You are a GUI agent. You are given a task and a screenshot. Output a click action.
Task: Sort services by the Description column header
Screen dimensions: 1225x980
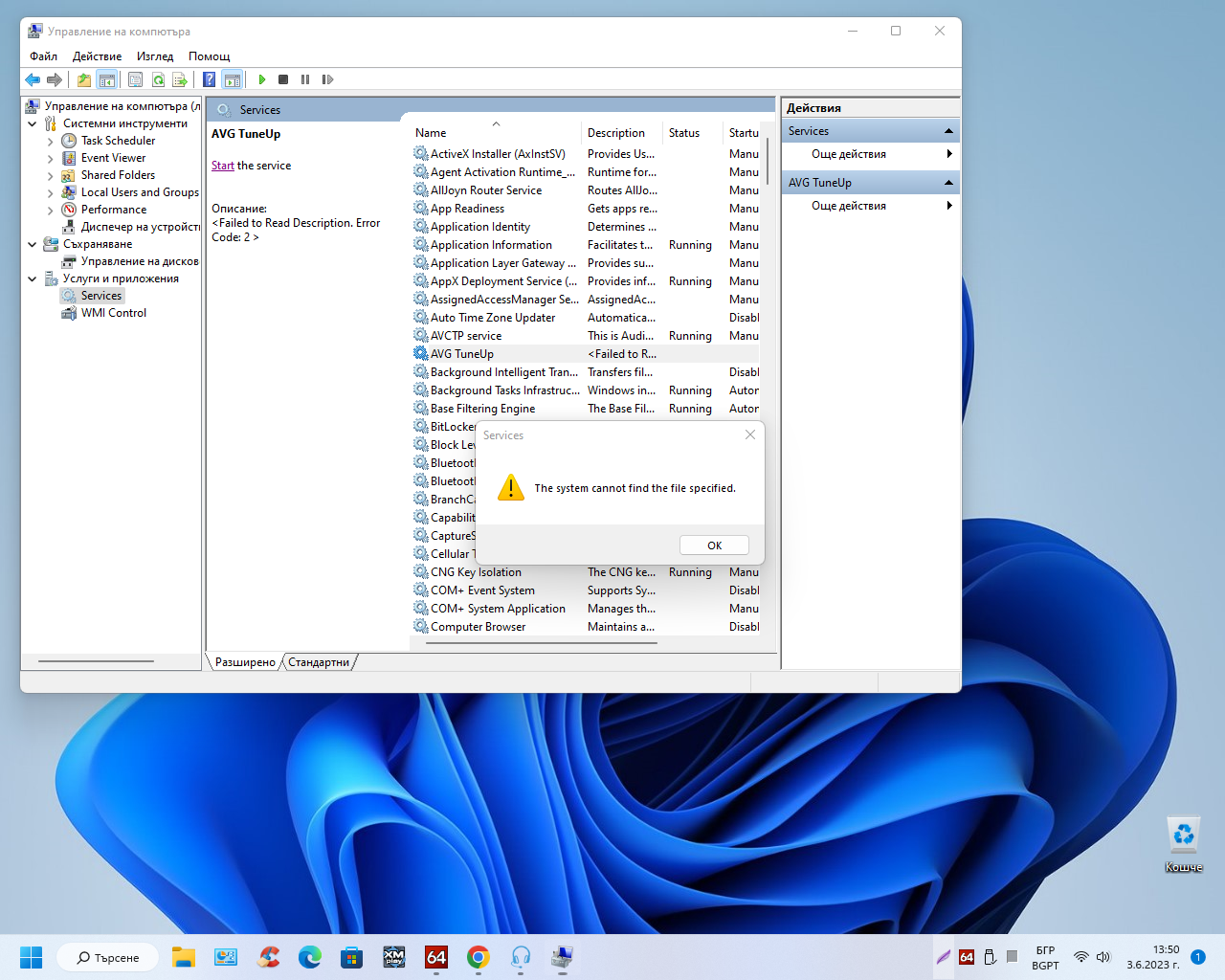pyautogui.click(x=622, y=133)
